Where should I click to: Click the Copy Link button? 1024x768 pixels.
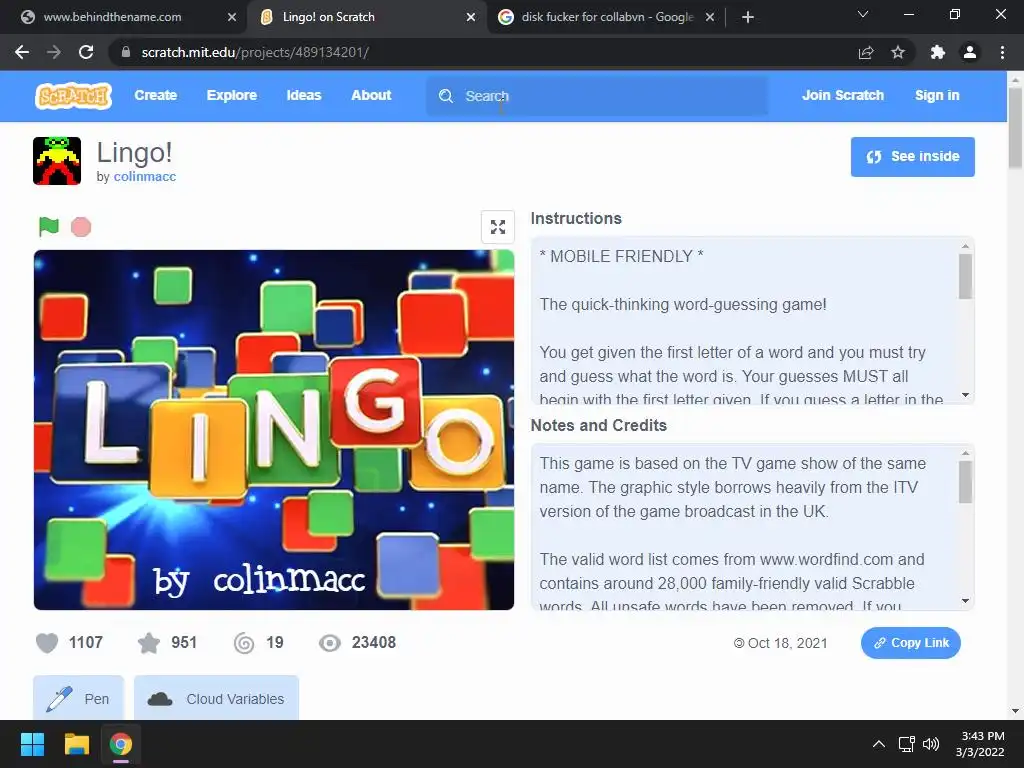[910, 643]
